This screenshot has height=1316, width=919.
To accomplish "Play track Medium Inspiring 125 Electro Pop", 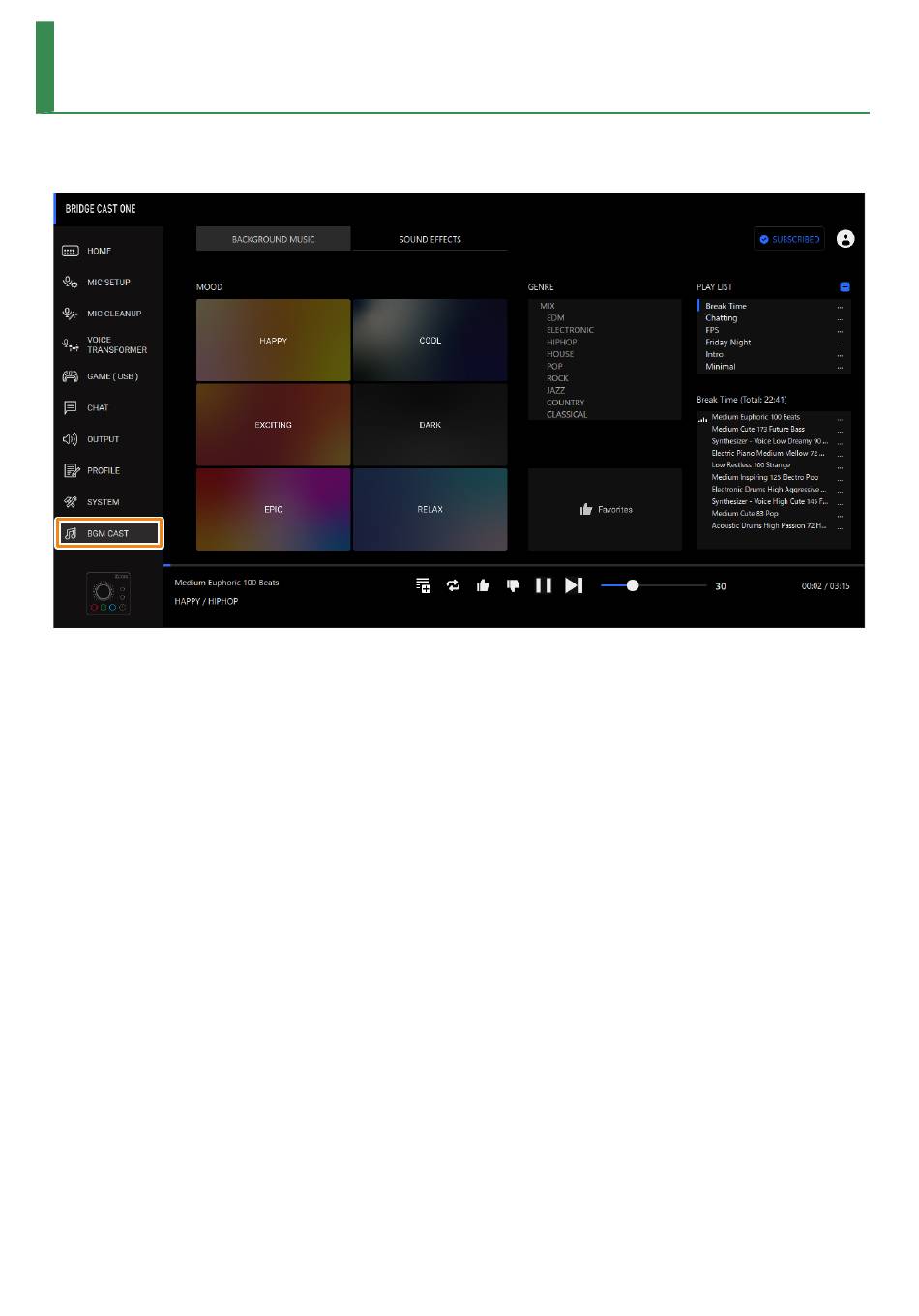I will pos(765,477).
